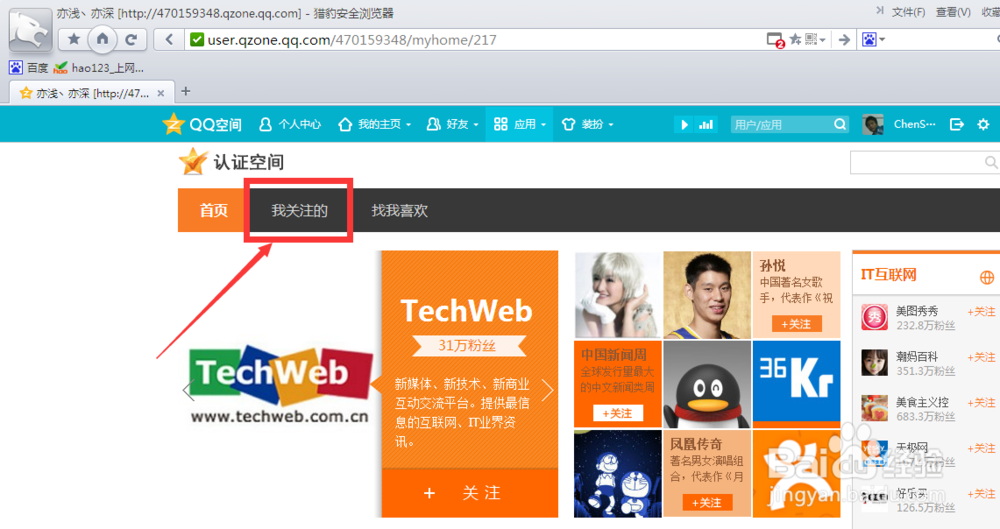Image resolution: width=1000 pixels, height=529 pixels.
Task: Open the Doraemon cartoon tile
Action: click(617, 473)
